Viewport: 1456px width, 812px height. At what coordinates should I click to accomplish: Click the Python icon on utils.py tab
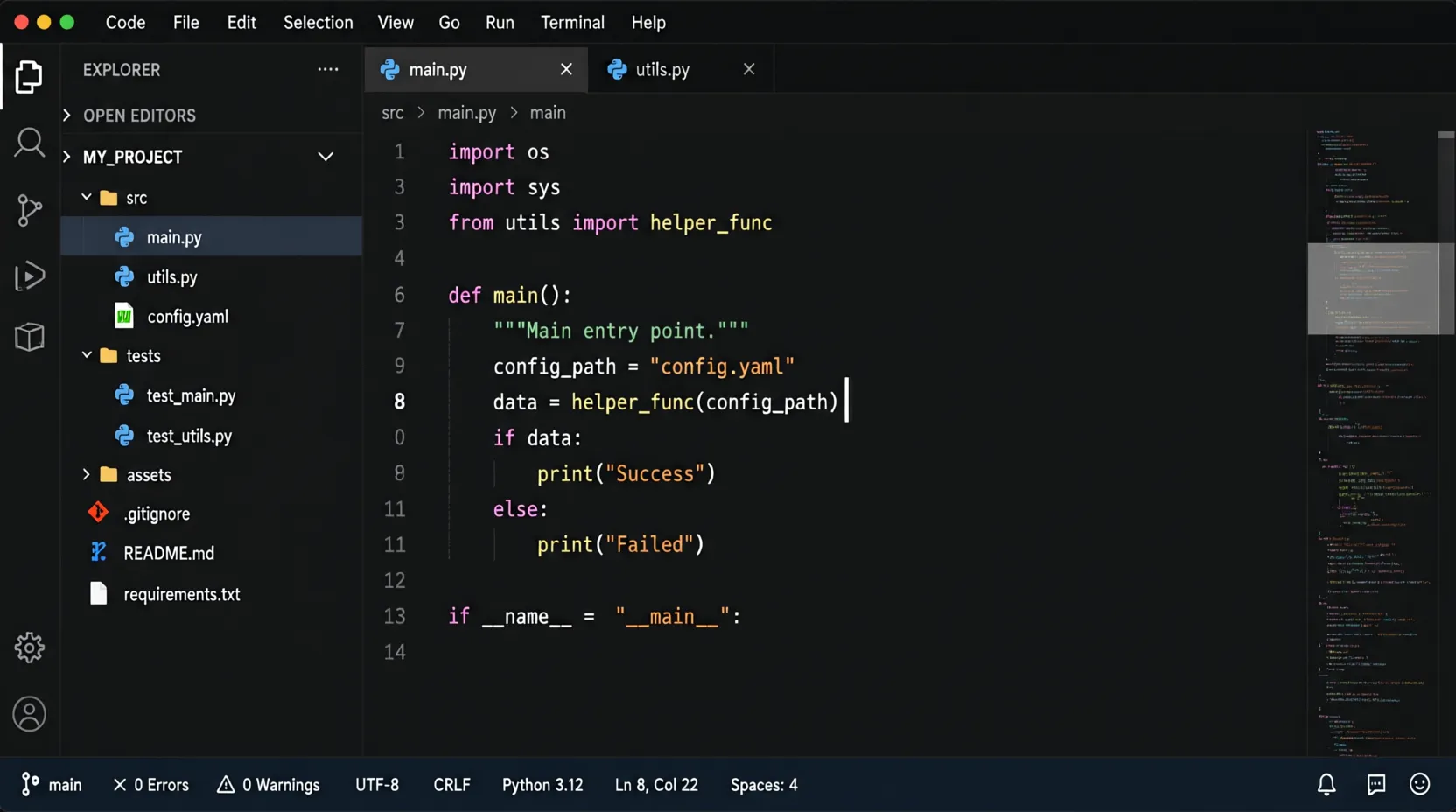click(617, 69)
